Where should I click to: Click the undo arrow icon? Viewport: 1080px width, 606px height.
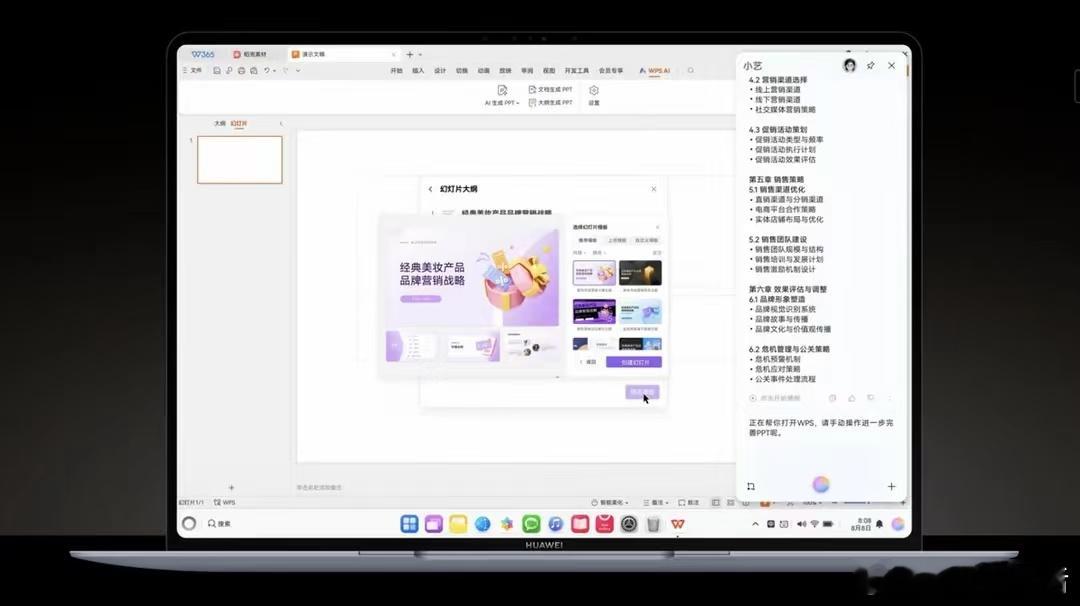coord(267,70)
